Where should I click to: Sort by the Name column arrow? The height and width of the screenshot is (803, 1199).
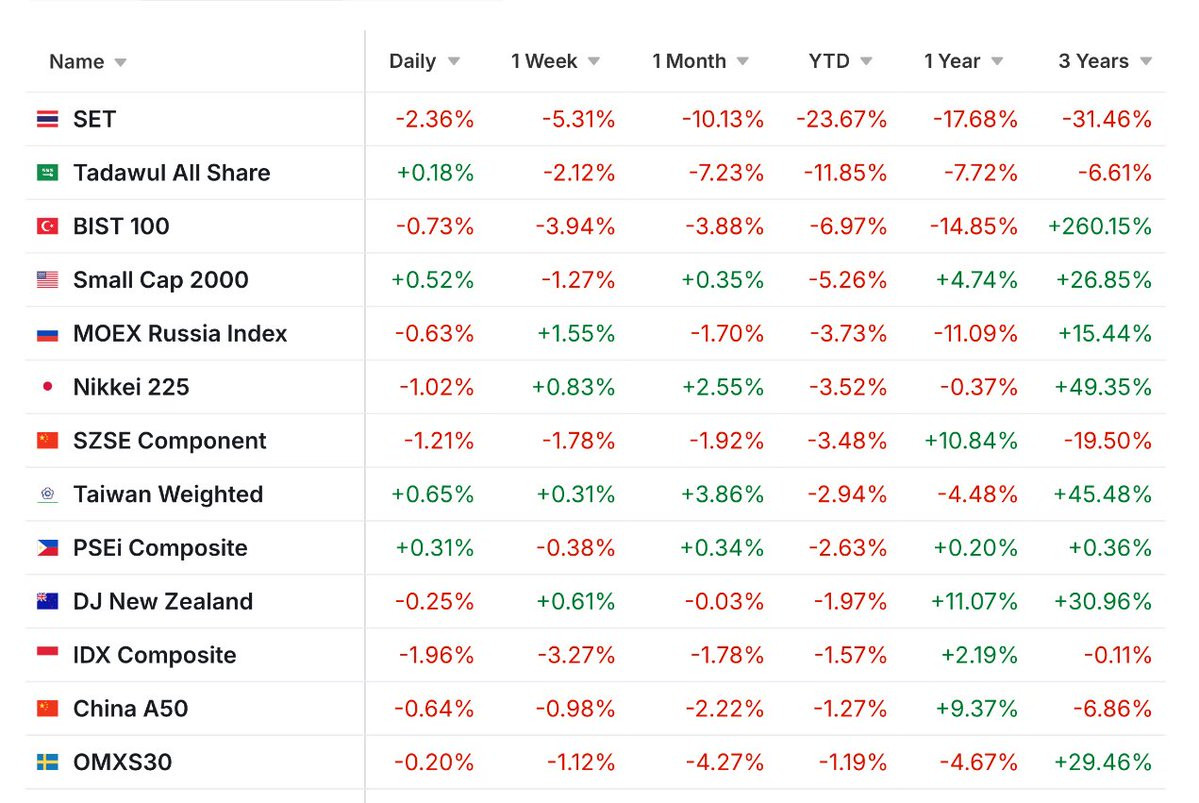[120, 63]
